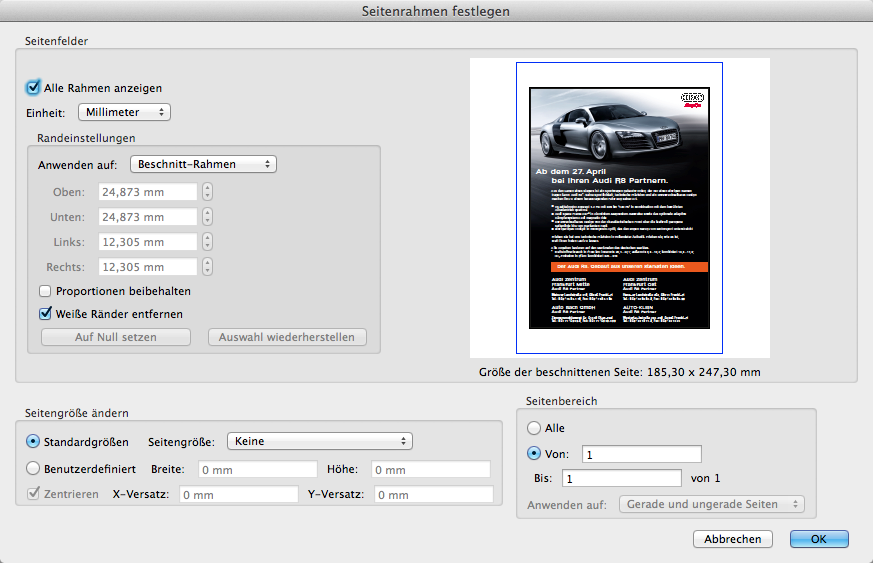Click the Links margin stepper
Image resolution: width=873 pixels, height=563 pixels.
point(207,242)
